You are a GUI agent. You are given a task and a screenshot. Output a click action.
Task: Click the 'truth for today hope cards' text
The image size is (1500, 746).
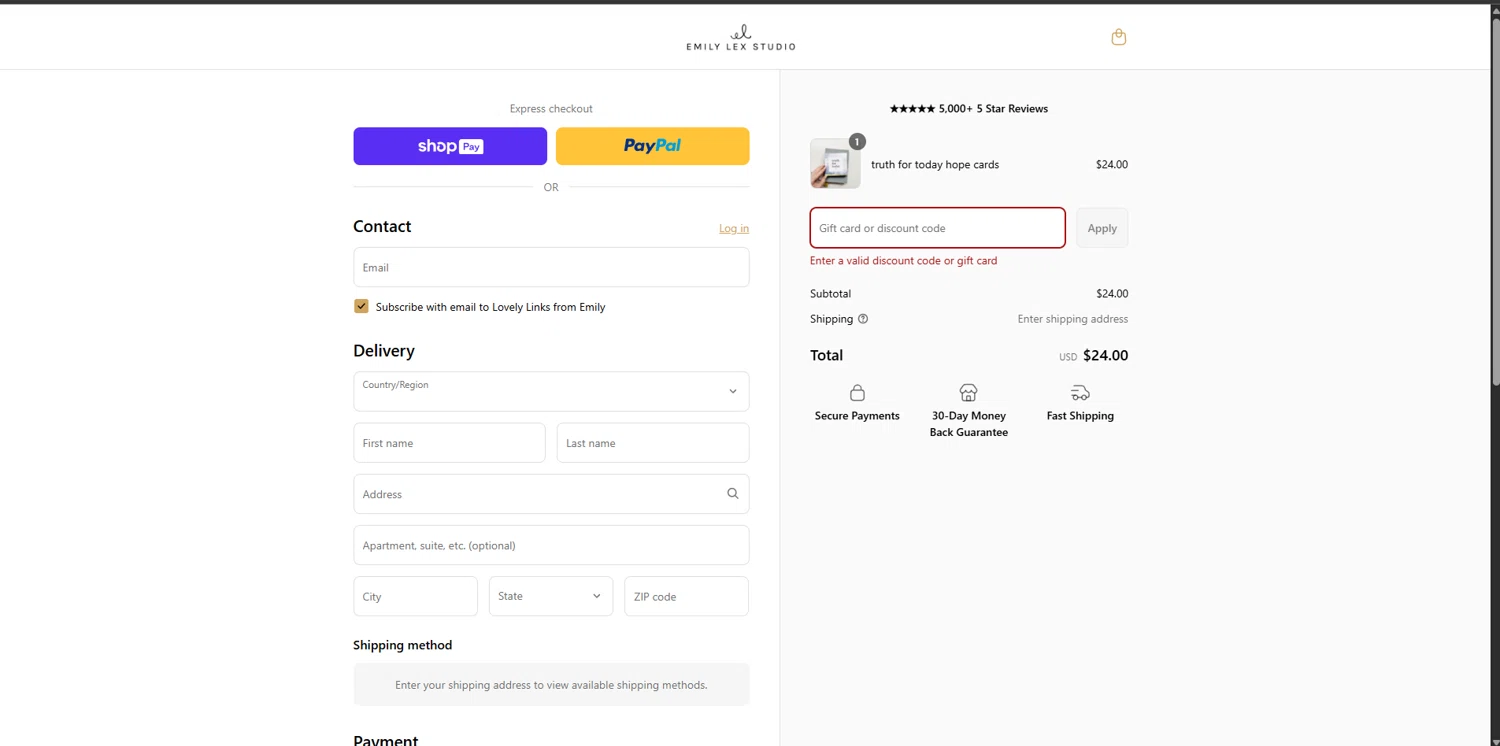pos(935,165)
